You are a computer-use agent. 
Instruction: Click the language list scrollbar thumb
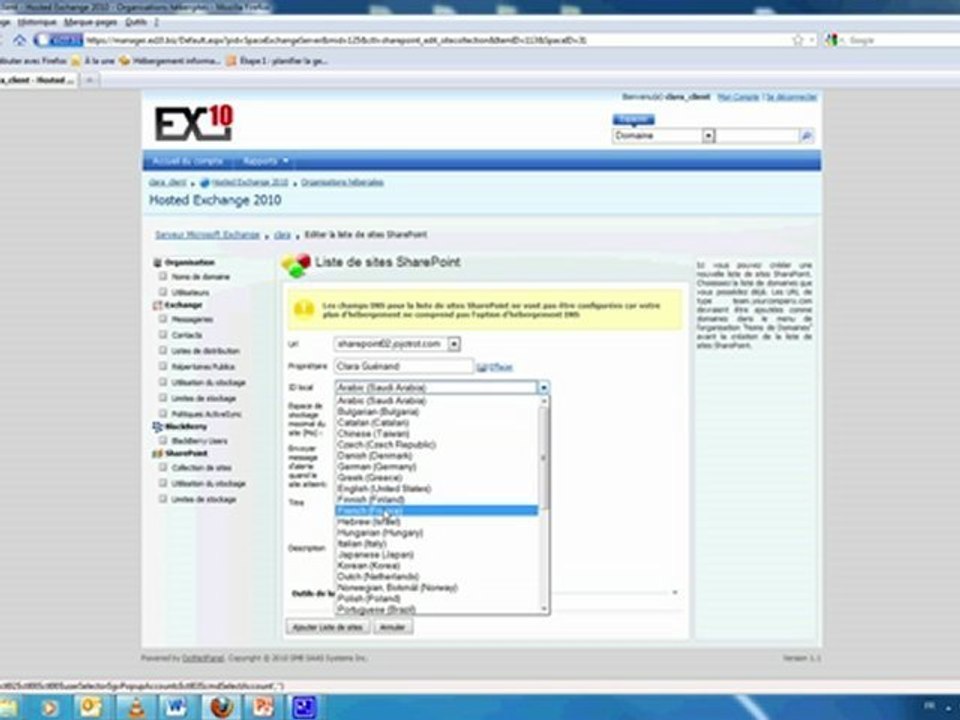(x=544, y=458)
